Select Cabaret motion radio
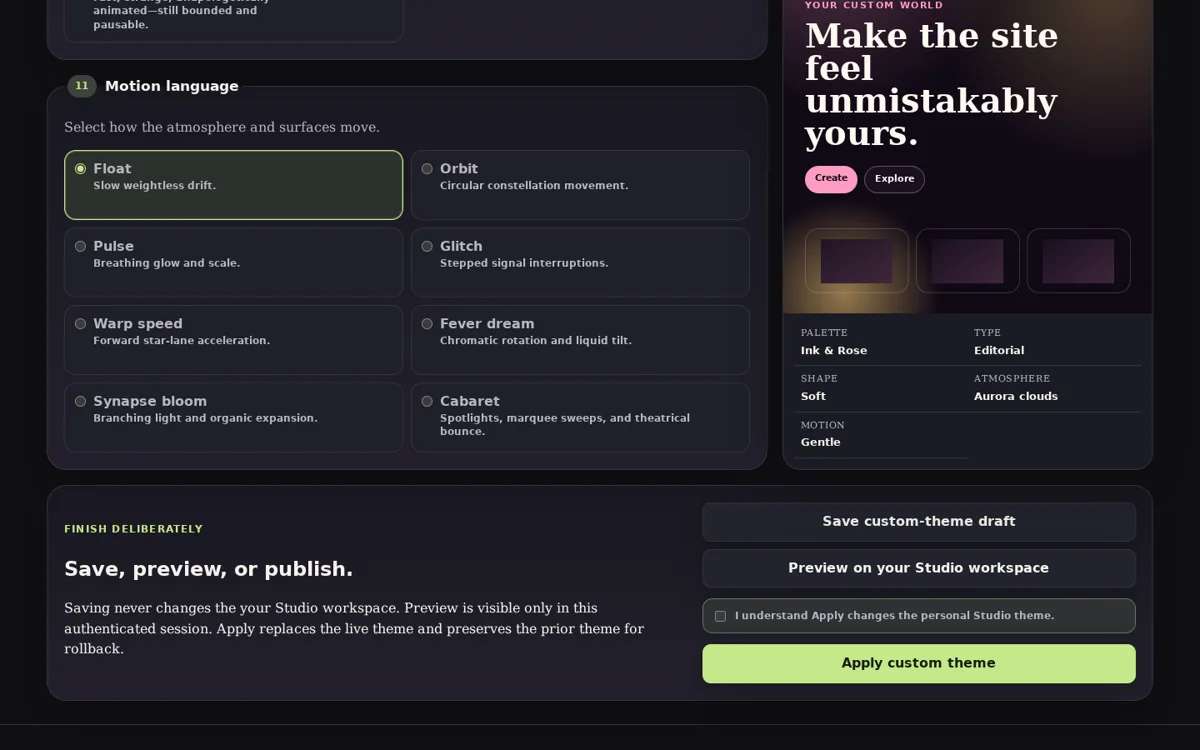1200x750 pixels. coord(427,401)
